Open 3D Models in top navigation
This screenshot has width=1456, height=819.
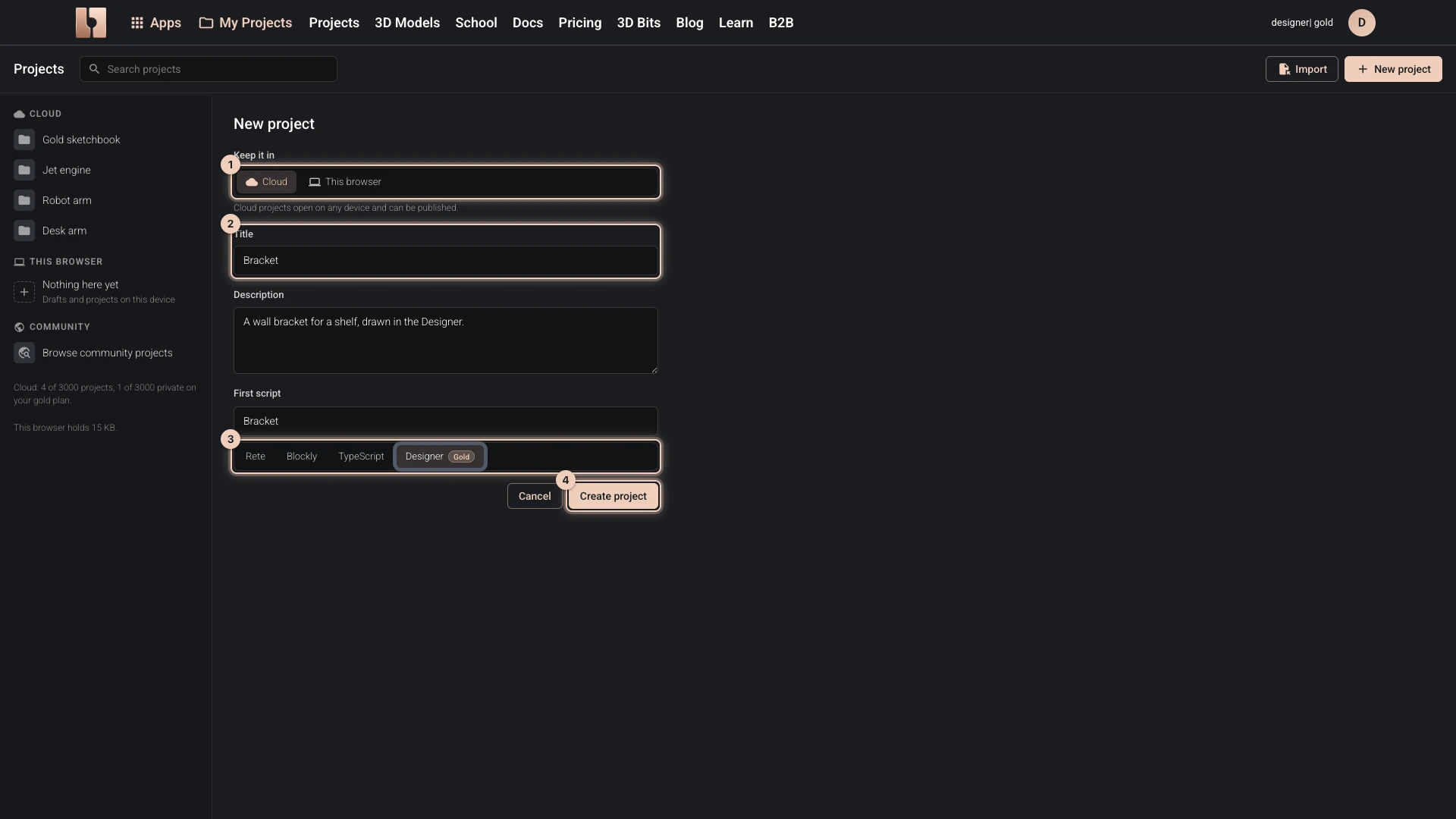pos(407,23)
